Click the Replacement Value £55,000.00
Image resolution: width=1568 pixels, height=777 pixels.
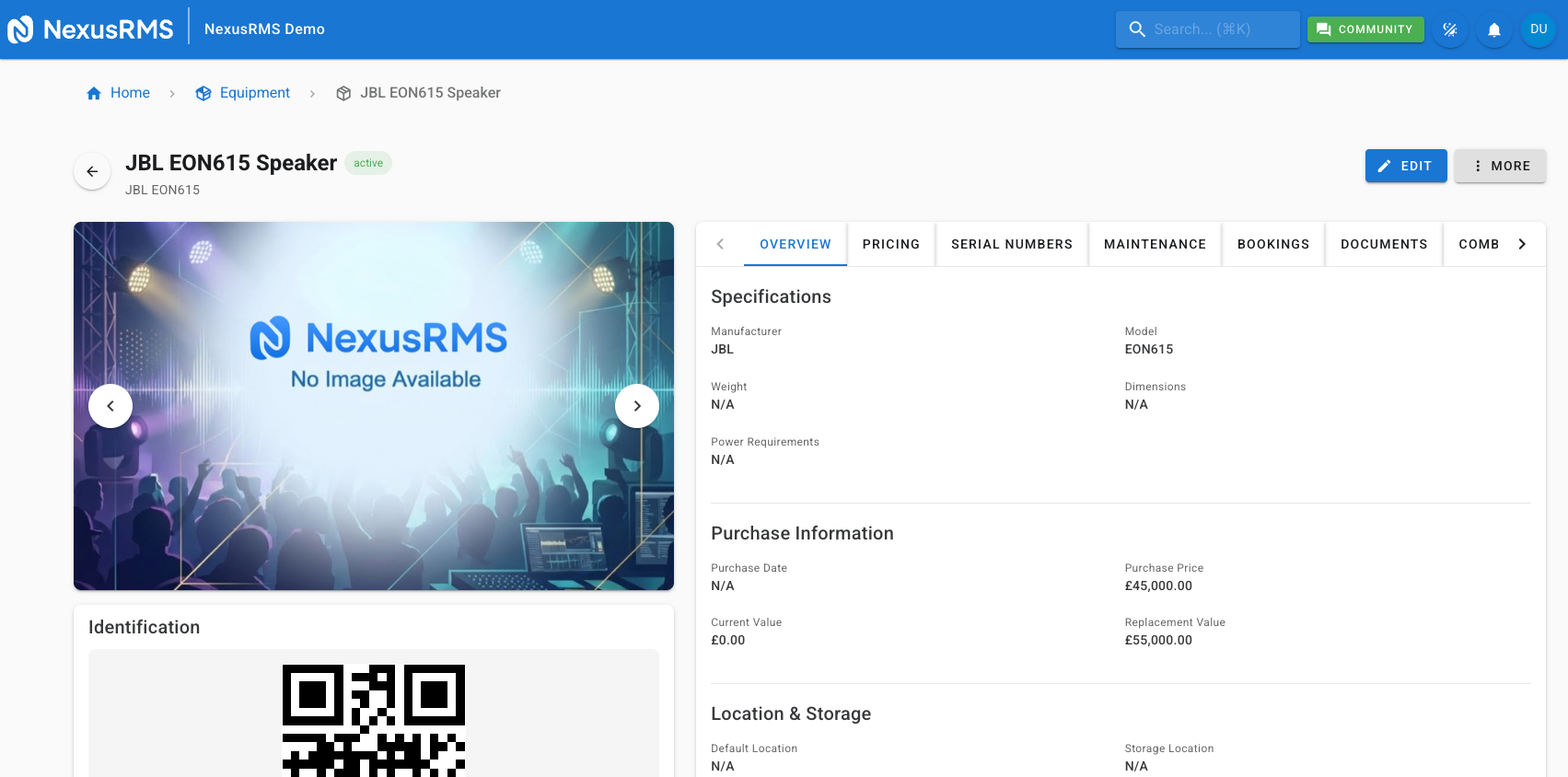[1158, 640]
